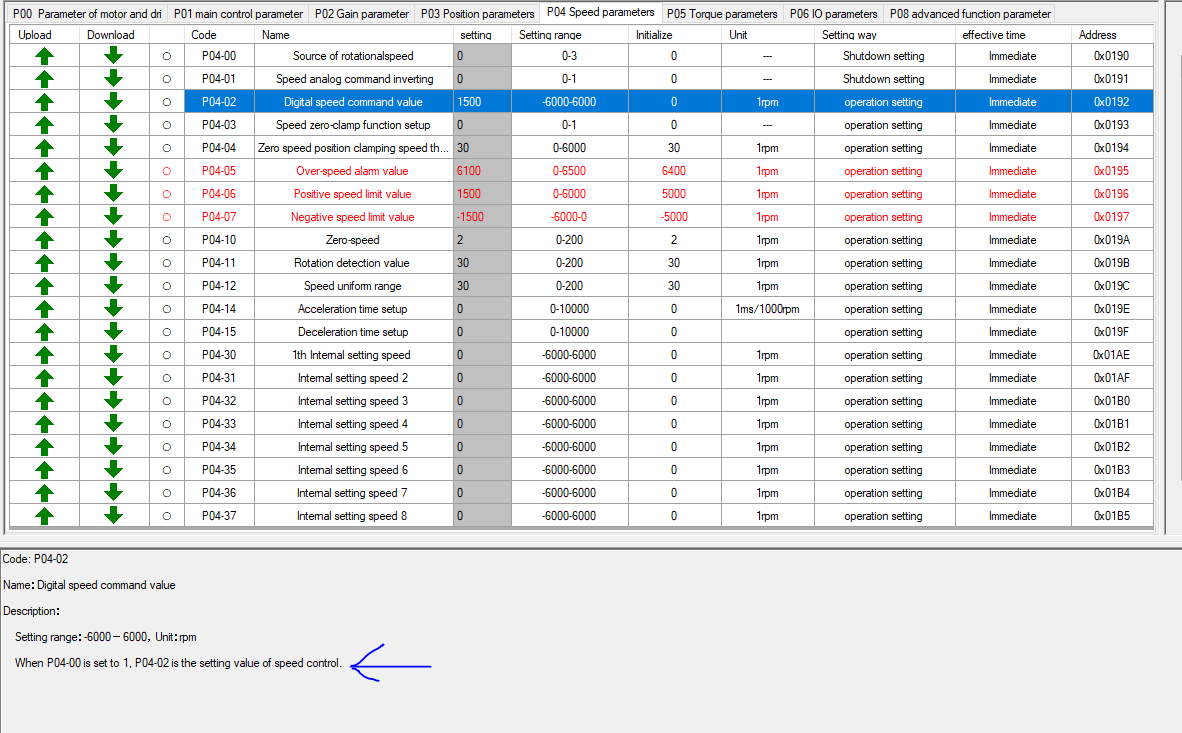Select radio button for P04-01 row
This screenshot has width=1182, height=733.
pyautogui.click(x=167, y=78)
